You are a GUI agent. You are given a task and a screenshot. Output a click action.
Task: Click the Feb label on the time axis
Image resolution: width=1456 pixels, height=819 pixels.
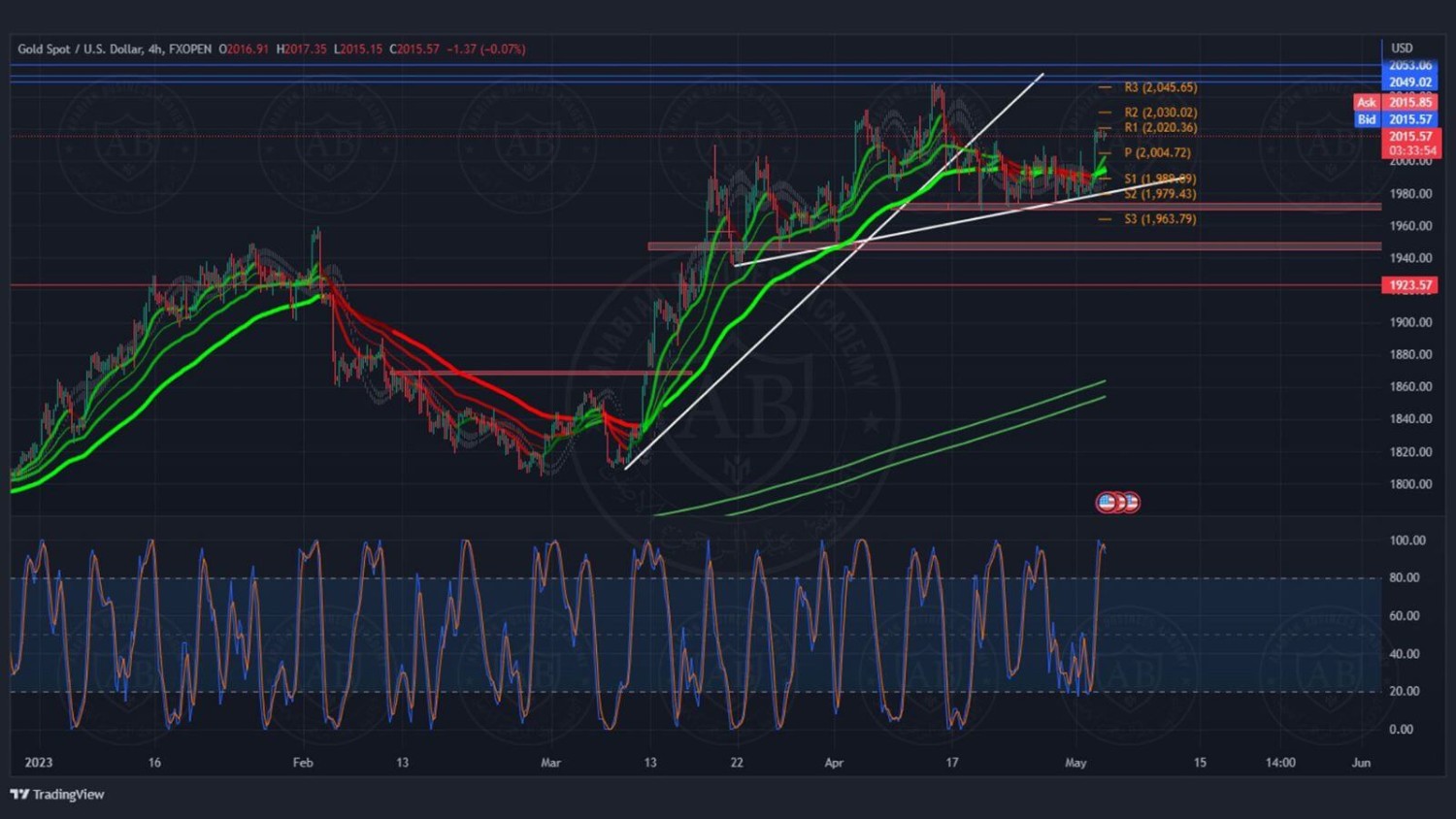click(x=303, y=763)
